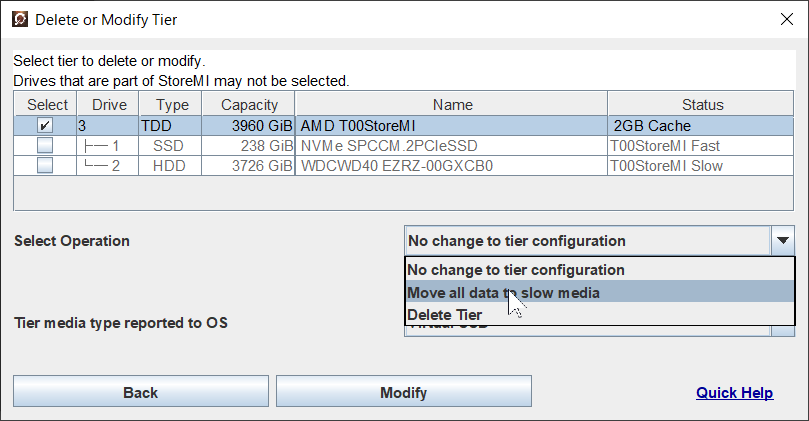Click the '3960 GiB' capacity cell
This screenshot has width=809, height=421.
click(248, 125)
